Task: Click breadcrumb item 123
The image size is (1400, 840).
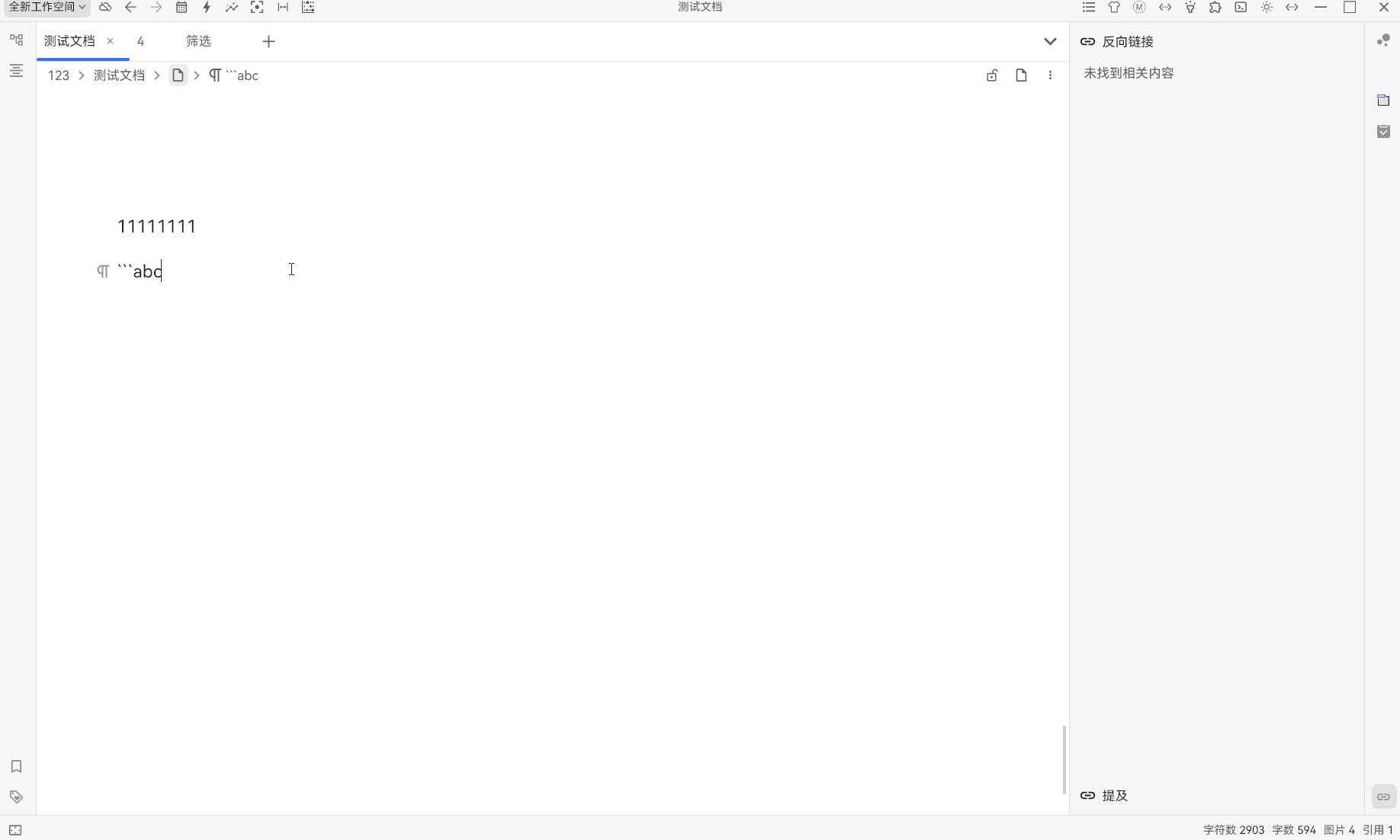Action: 59,75
